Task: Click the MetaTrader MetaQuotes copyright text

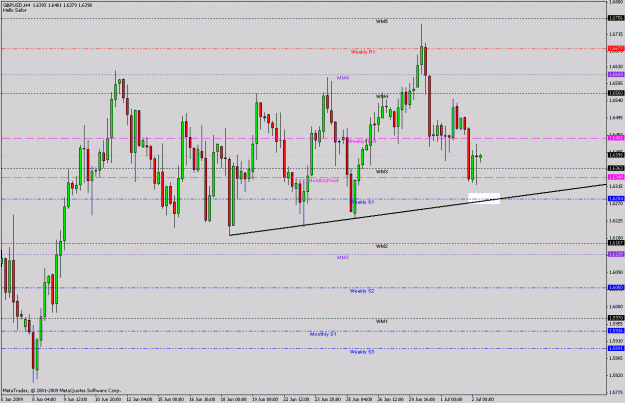Action: [62, 391]
